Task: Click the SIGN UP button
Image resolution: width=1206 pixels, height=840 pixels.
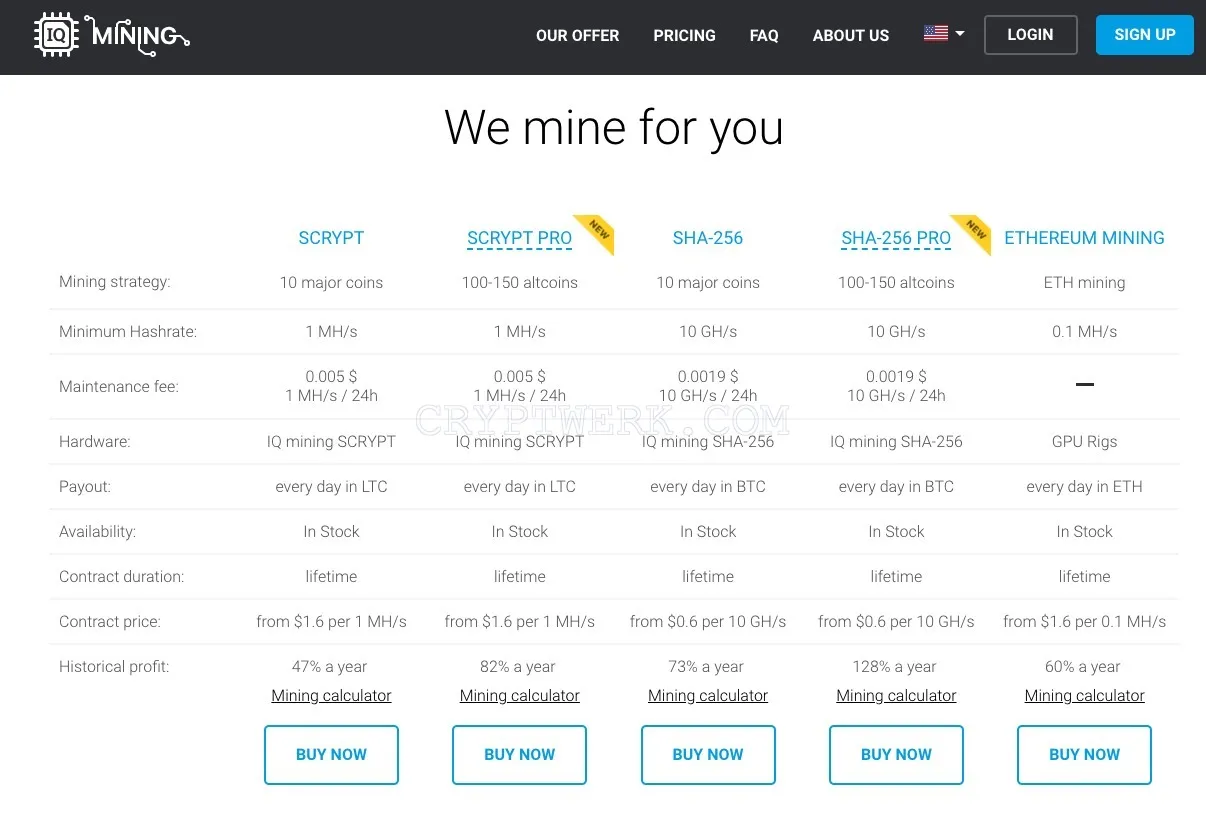Action: click(1145, 35)
